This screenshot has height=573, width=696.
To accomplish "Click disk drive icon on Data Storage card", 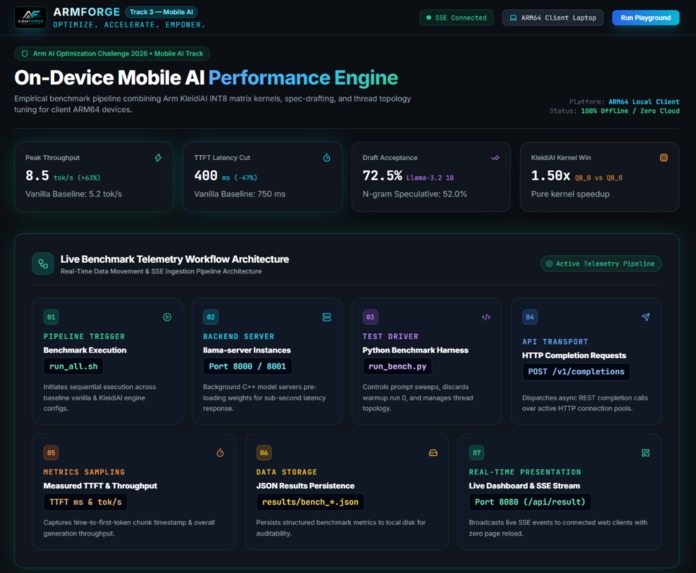I will pyautogui.click(x=433, y=453).
